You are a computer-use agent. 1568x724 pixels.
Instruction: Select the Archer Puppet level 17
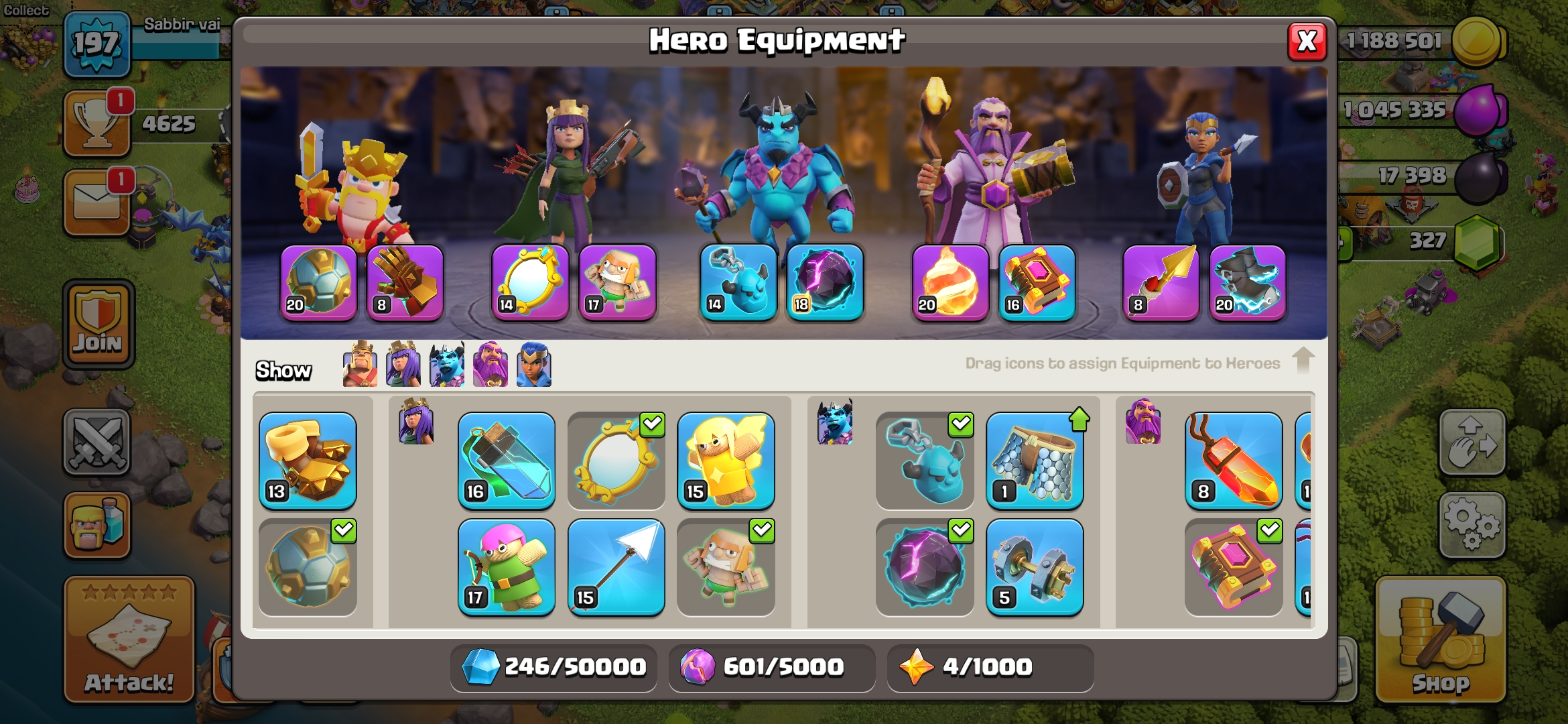click(507, 567)
